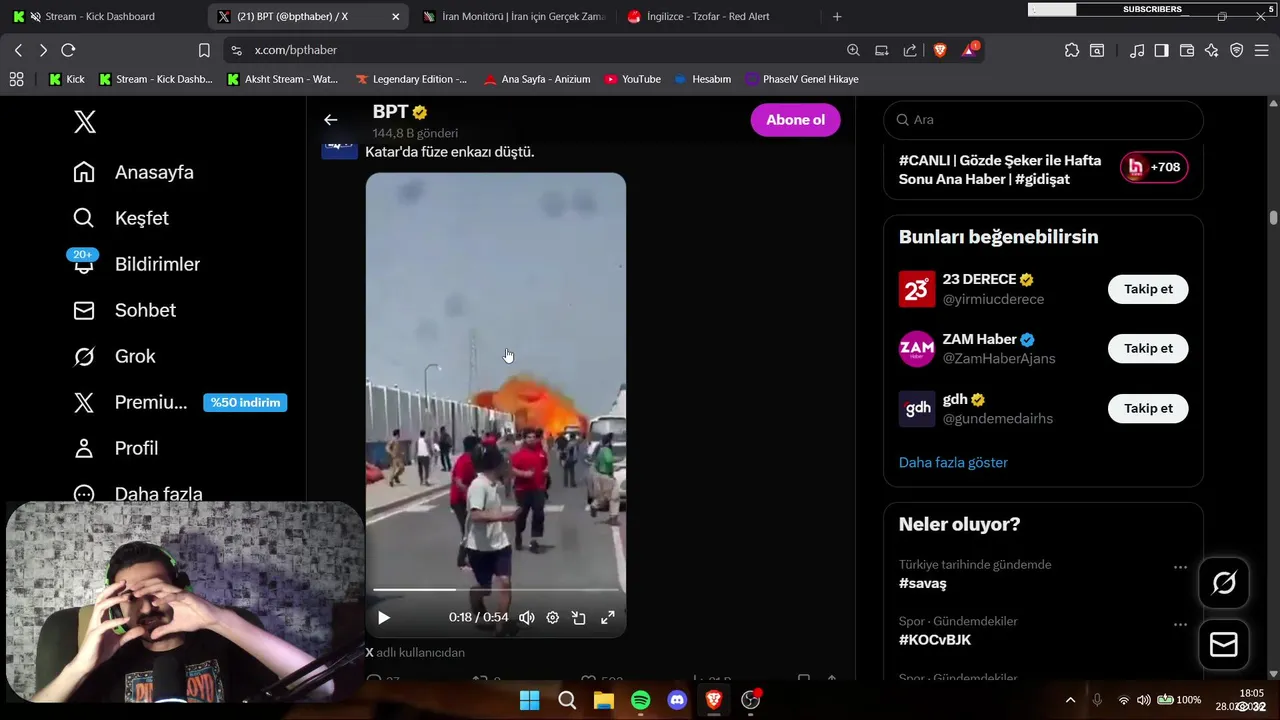
Task: Focus the Ara search field
Action: [x=1043, y=119]
